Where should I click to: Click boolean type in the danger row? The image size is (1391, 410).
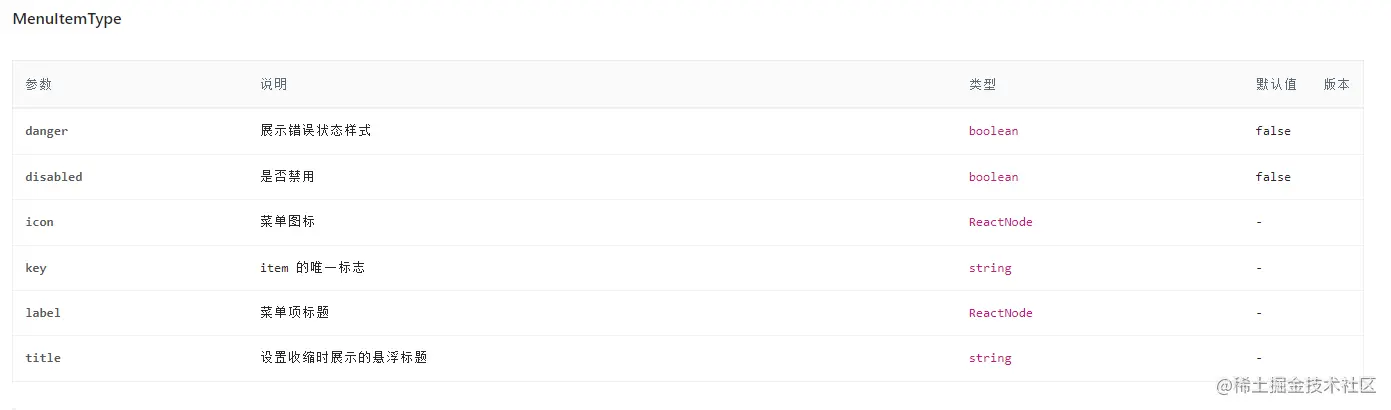[x=993, y=131]
